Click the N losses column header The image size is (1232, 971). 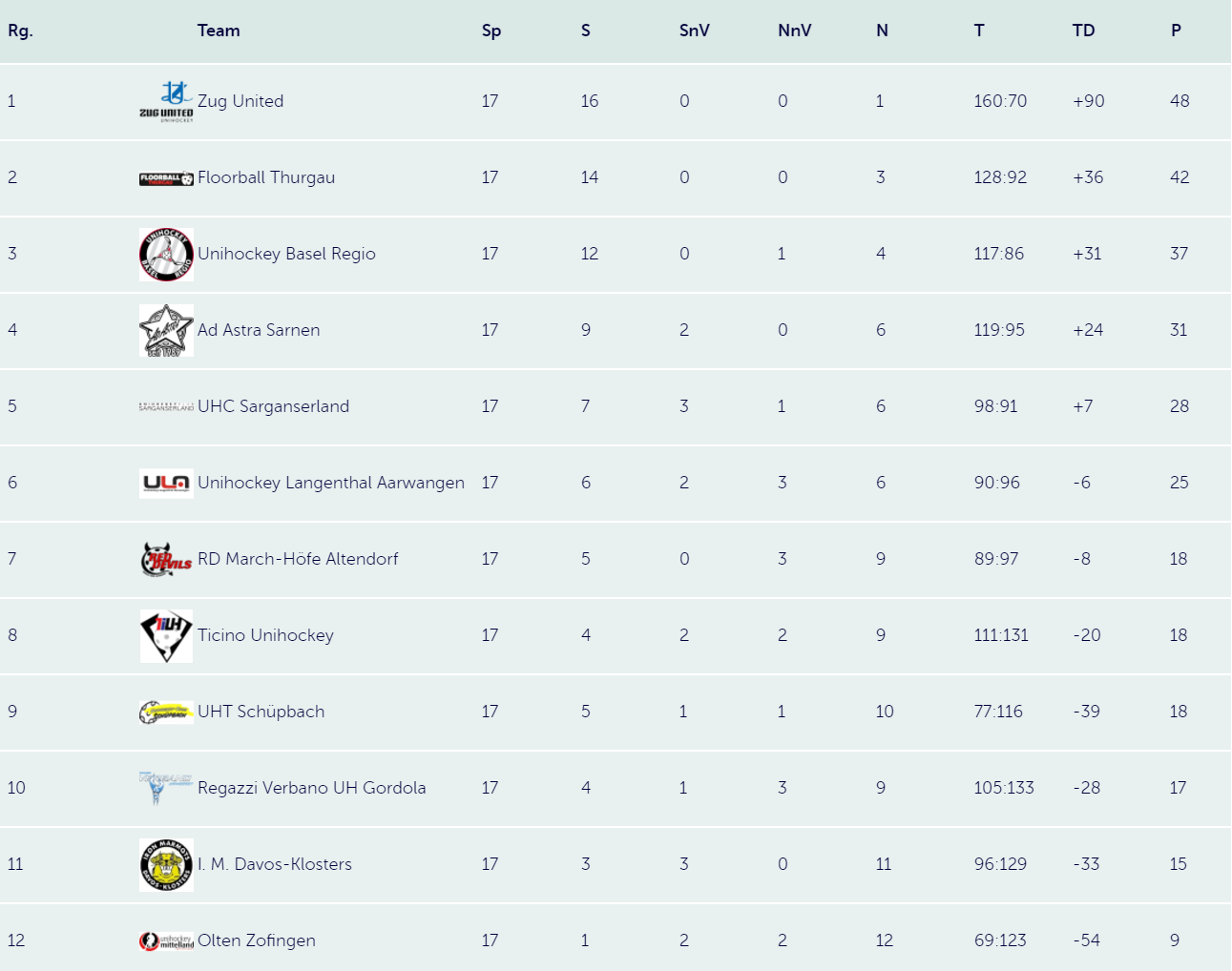(x=882, y=31)
